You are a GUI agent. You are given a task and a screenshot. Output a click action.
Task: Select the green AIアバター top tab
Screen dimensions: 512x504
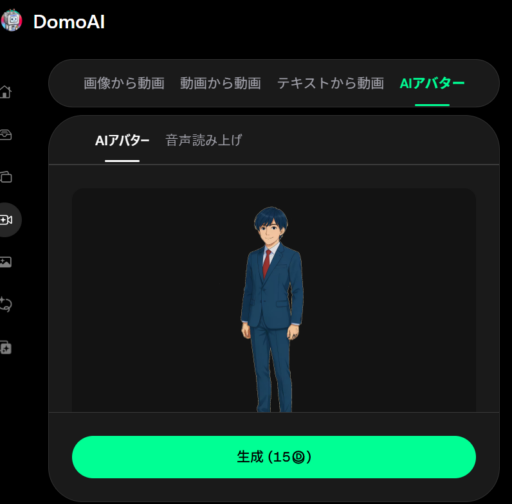(432, 83)
